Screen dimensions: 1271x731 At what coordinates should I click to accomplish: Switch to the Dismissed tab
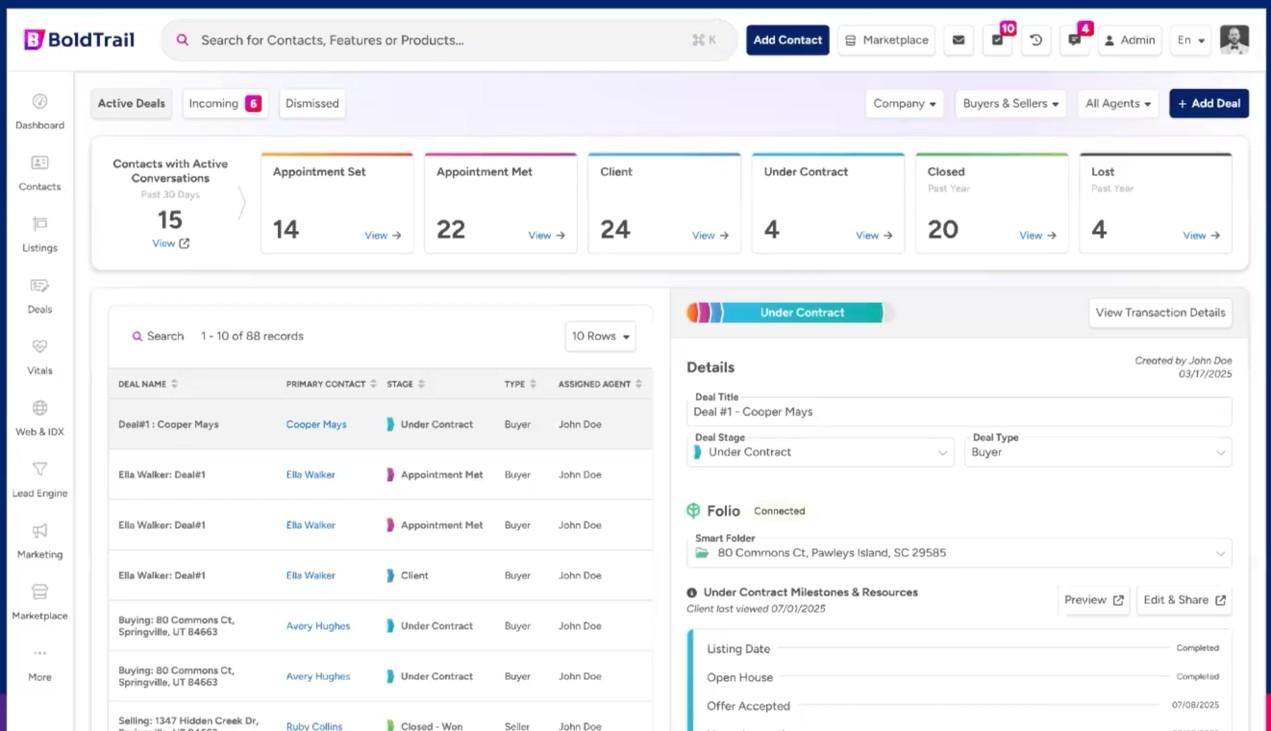pos(312,103)
